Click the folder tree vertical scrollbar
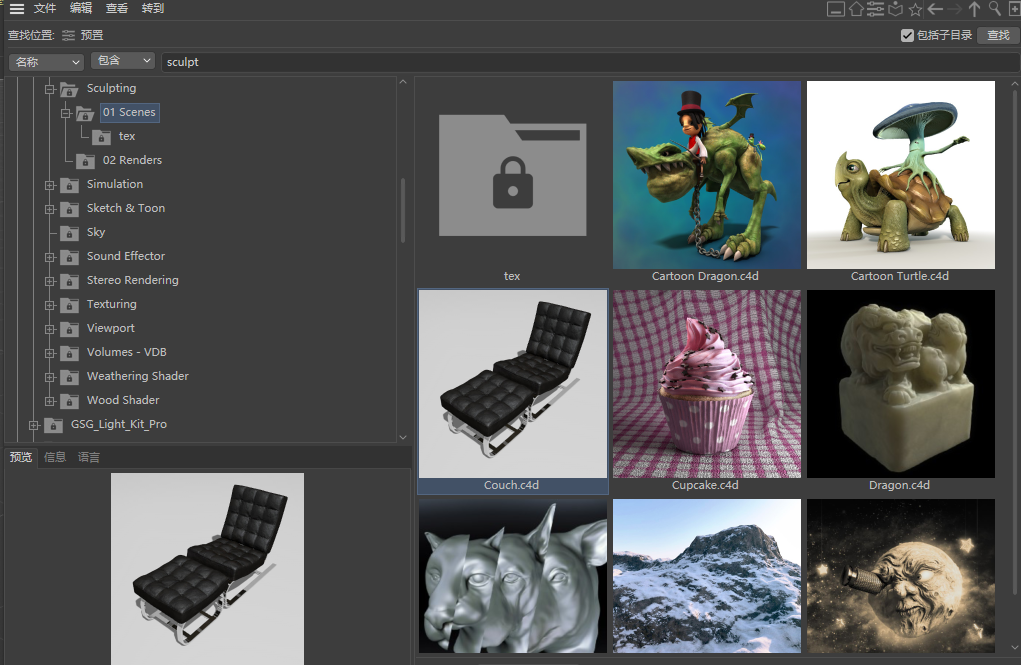Screen dimensions: 1021x665 point(403,210)
